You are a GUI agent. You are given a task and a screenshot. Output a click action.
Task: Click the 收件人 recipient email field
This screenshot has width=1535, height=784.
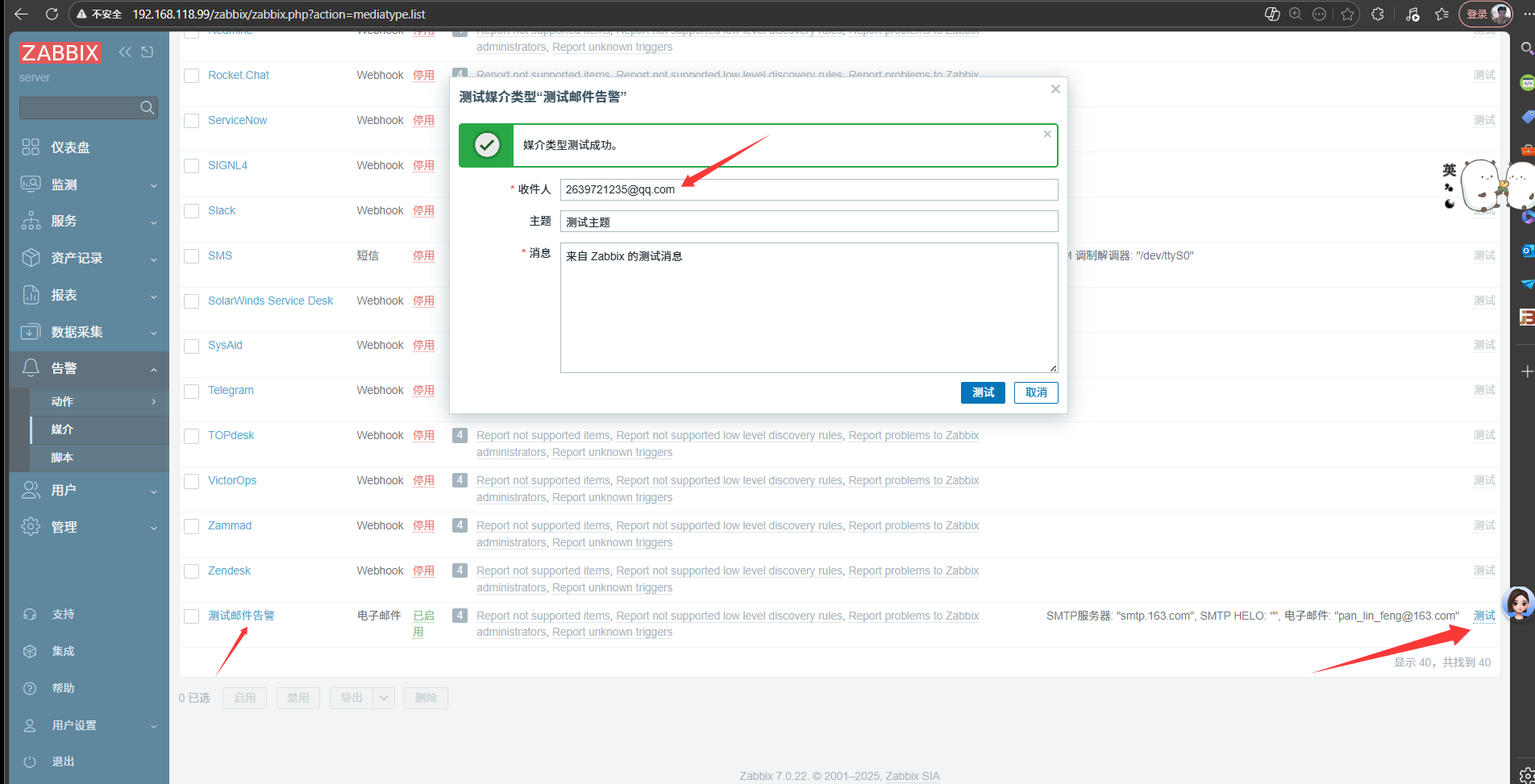809,189
